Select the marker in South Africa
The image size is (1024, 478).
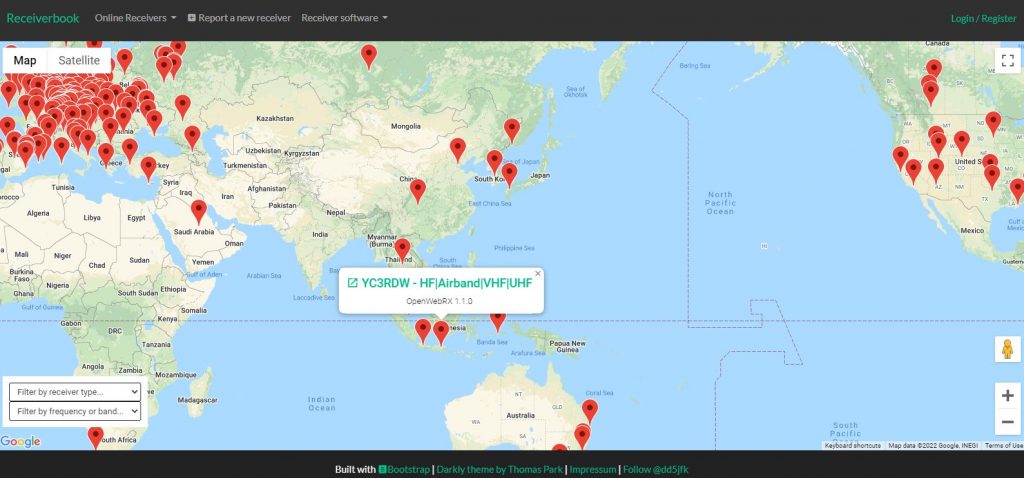(95, 437)
